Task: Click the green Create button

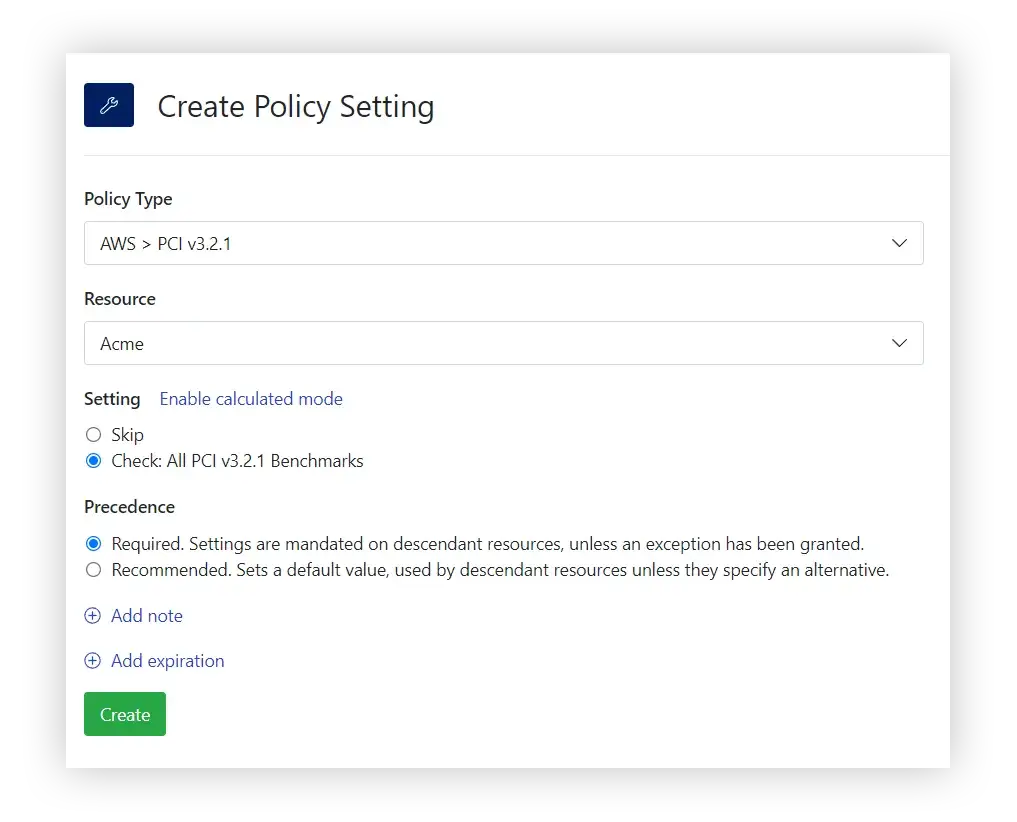Action: click(125, 714)
